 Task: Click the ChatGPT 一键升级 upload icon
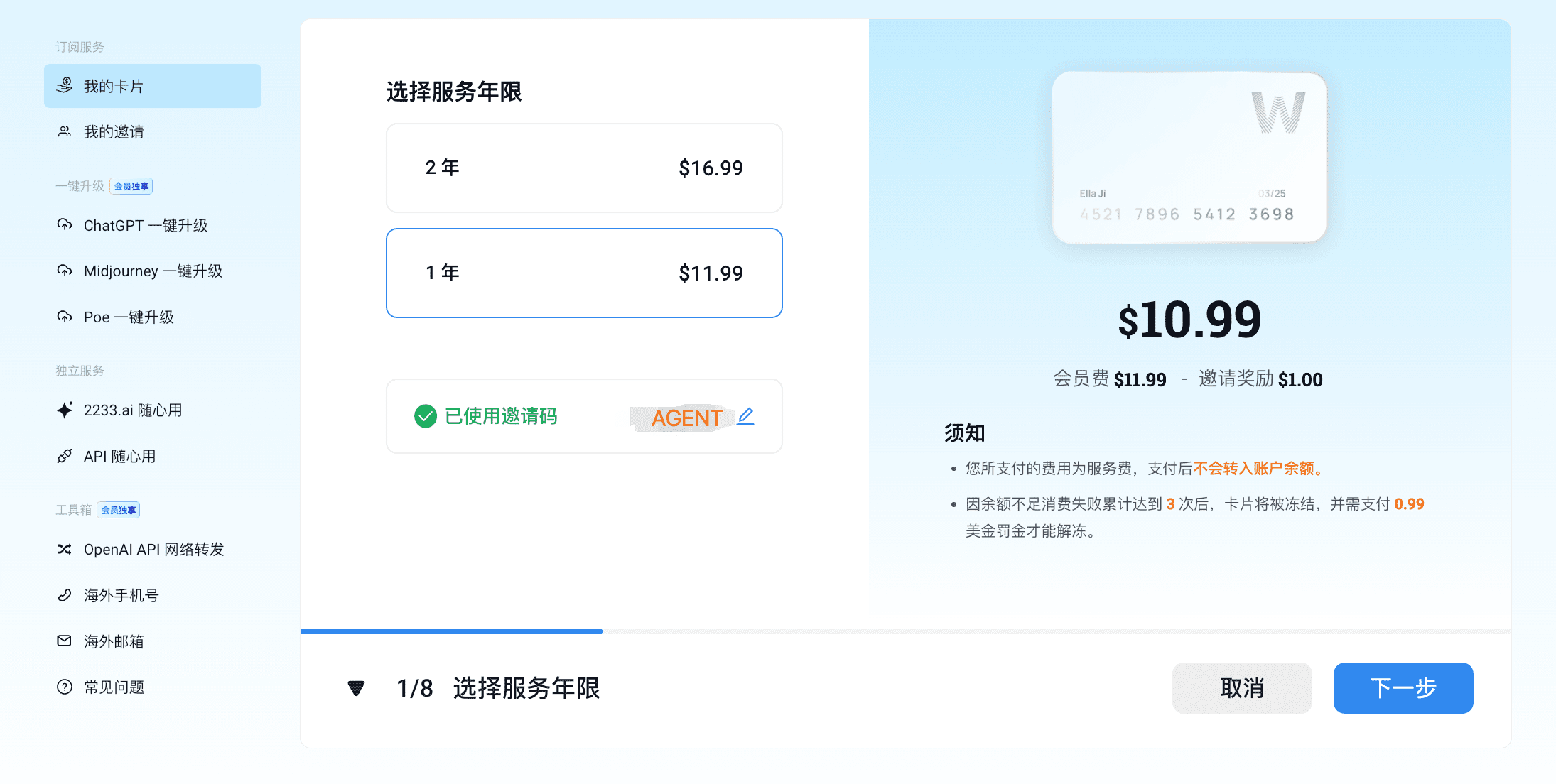[65, 225]
